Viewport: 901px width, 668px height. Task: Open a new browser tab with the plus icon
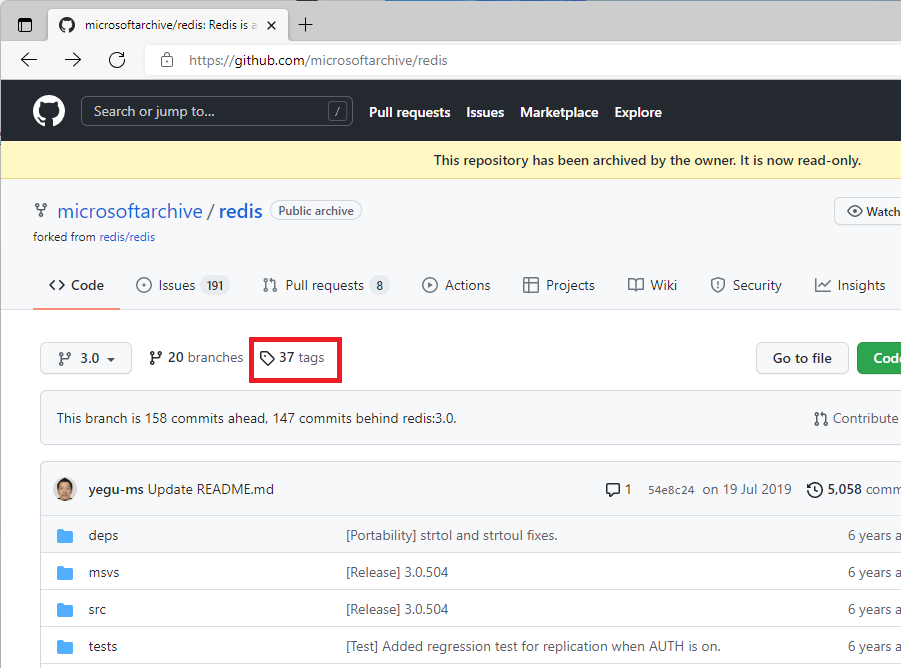click(306, 25)
